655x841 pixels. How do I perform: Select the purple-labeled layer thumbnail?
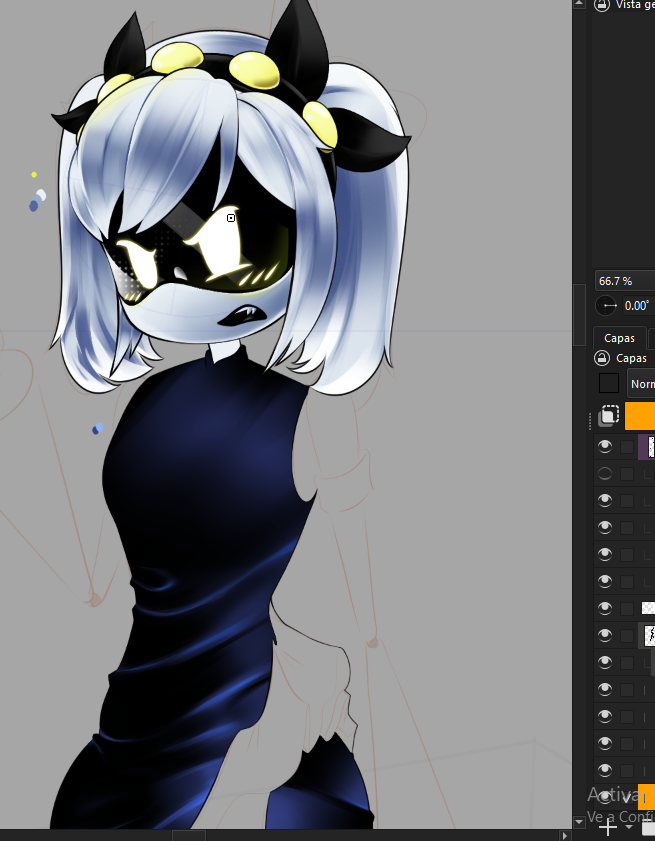pos(651,447)
